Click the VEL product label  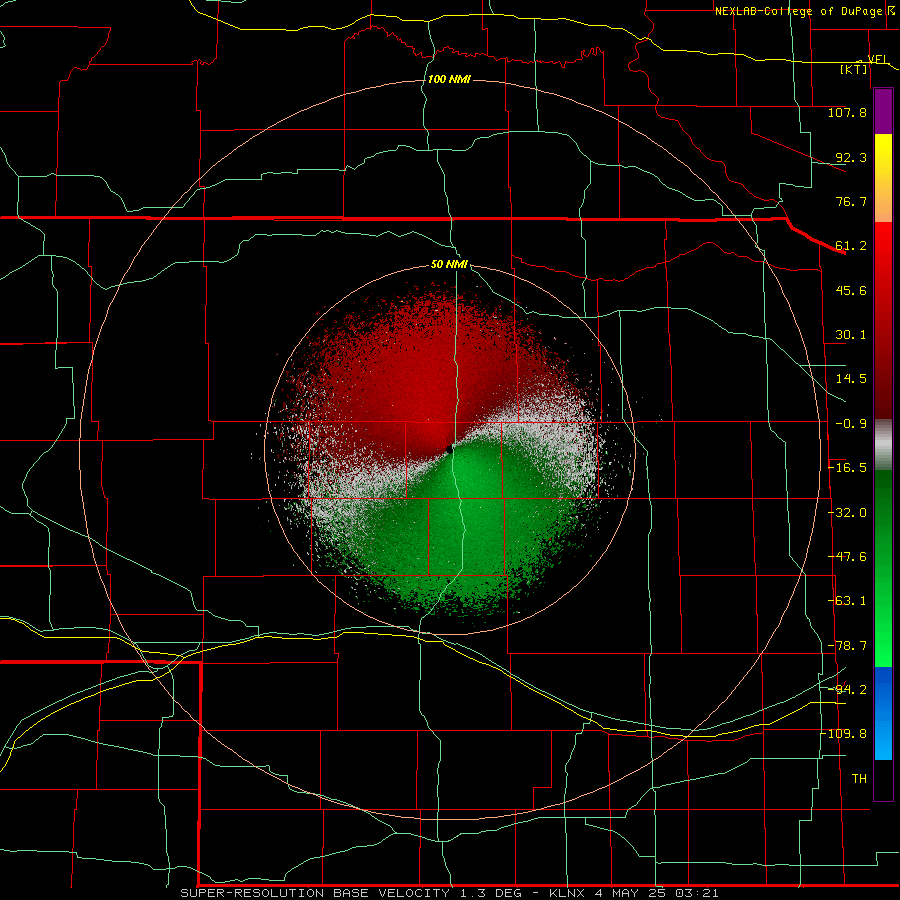(877, 59)
